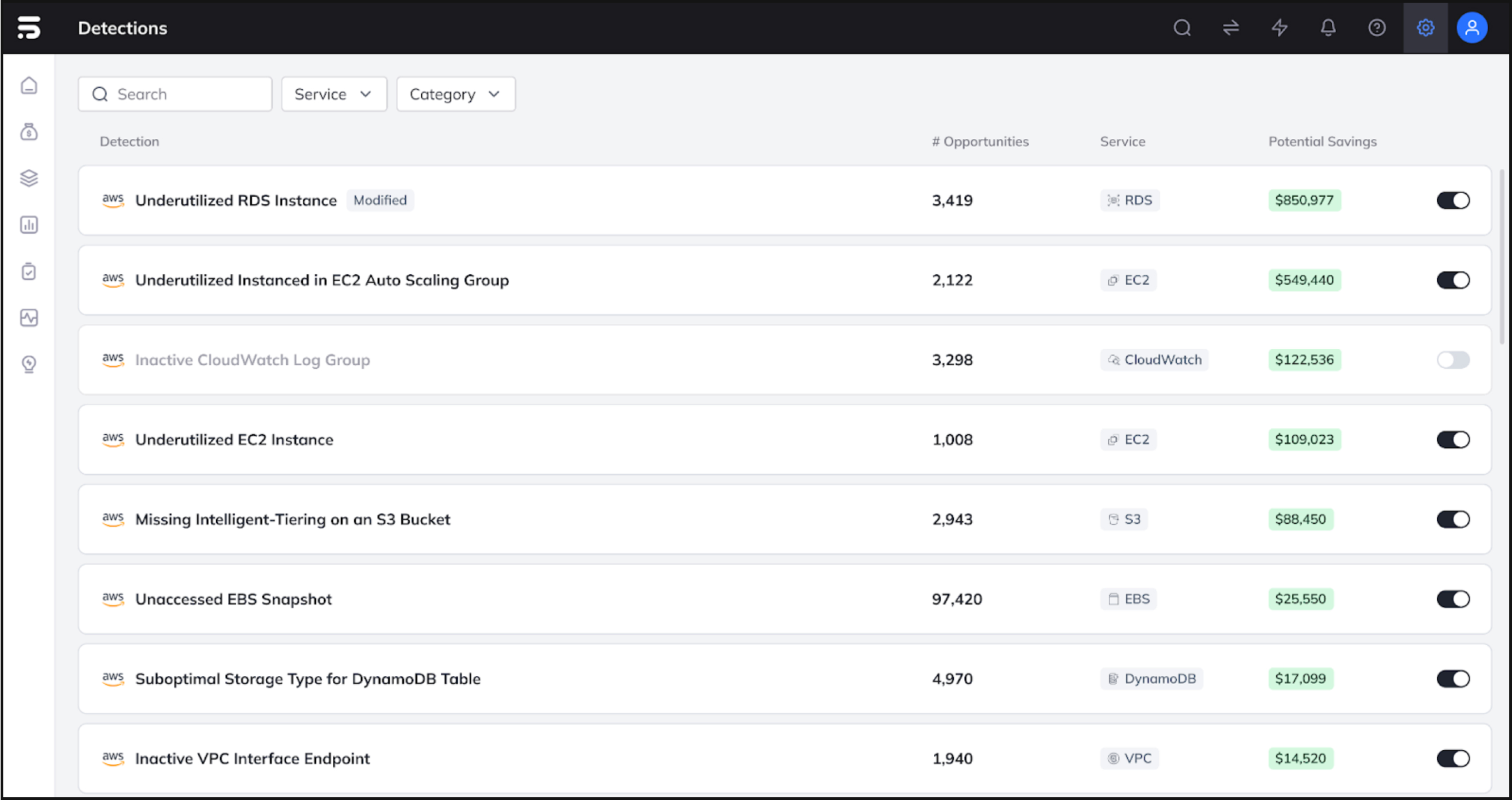This screenshot has width=1512, height=800.
Task: Open the settings gear icon
Action: point(1425,27)
